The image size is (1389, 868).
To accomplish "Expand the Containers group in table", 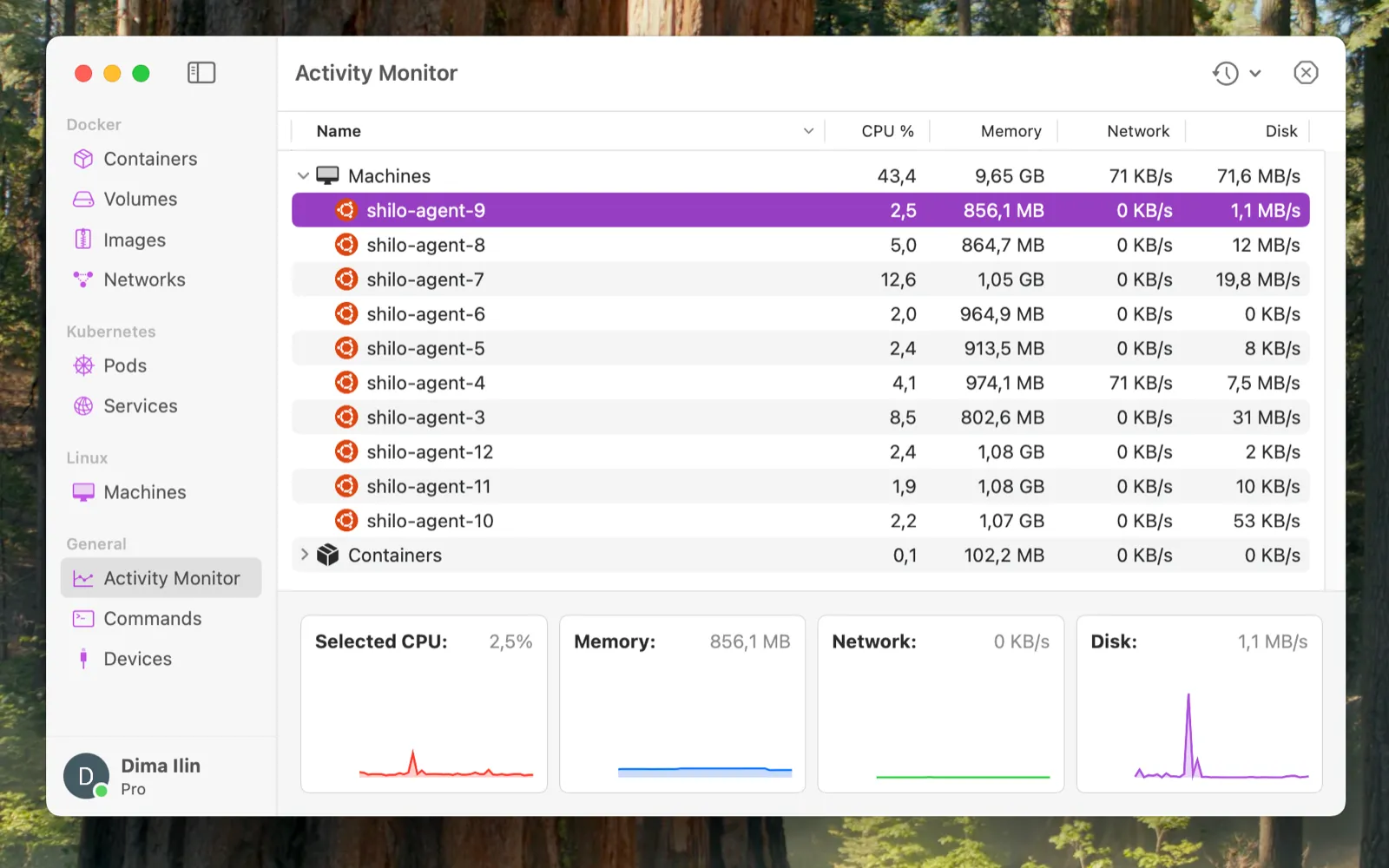I will tap(304, 555).
